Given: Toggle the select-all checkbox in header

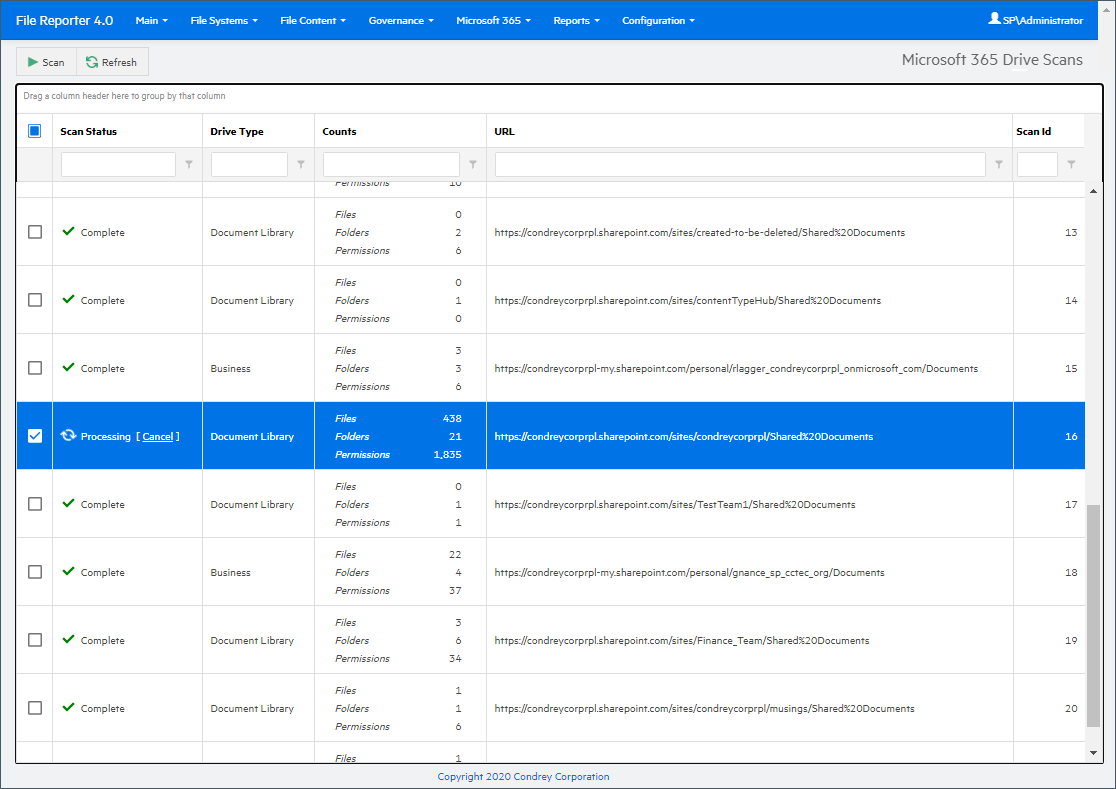Looking at the screenshot, I should [35, 131].
